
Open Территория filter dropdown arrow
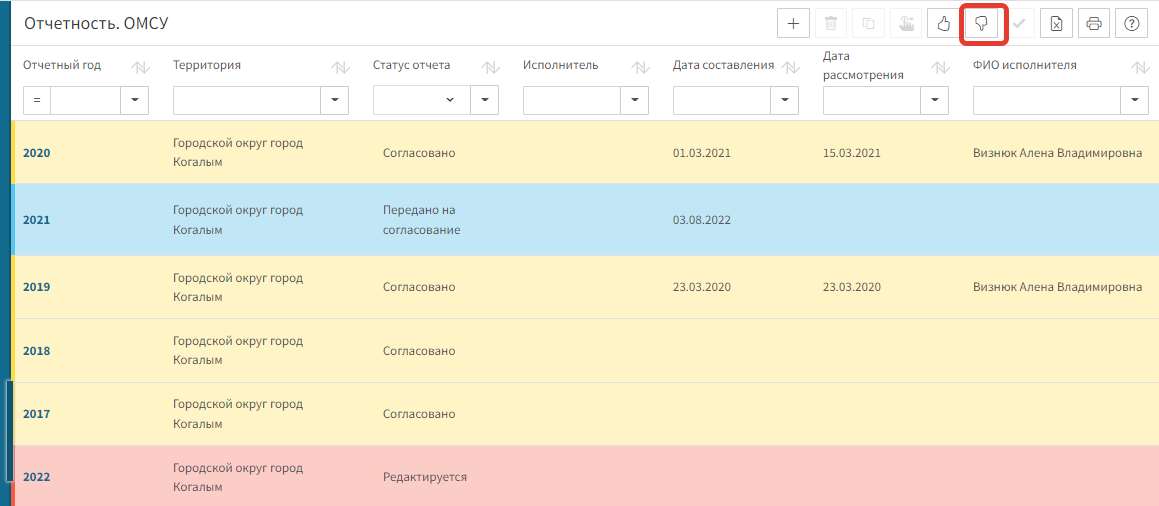coord(334,100)
